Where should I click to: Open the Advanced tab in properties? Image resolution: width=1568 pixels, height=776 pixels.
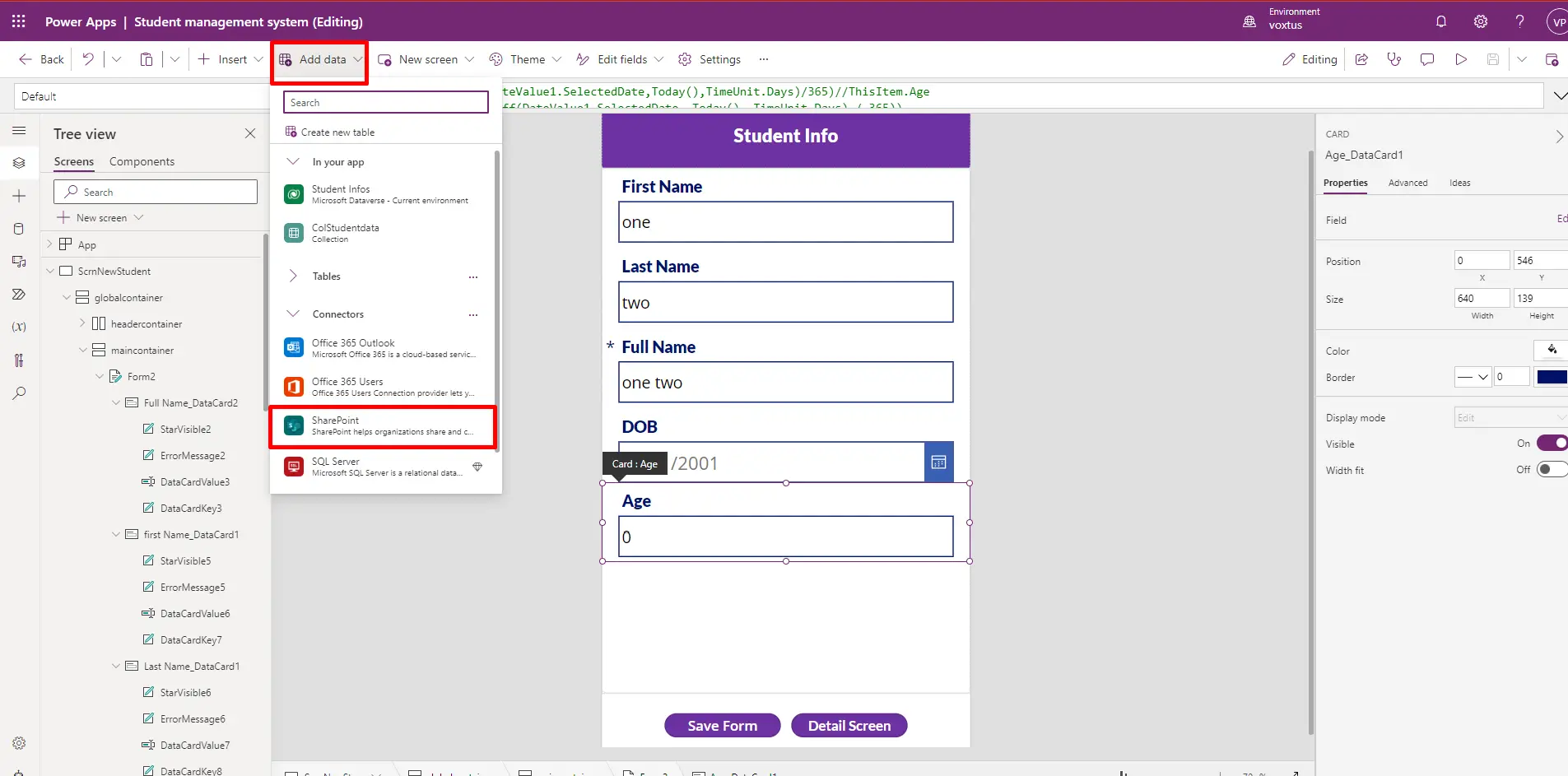[1407, 183]
